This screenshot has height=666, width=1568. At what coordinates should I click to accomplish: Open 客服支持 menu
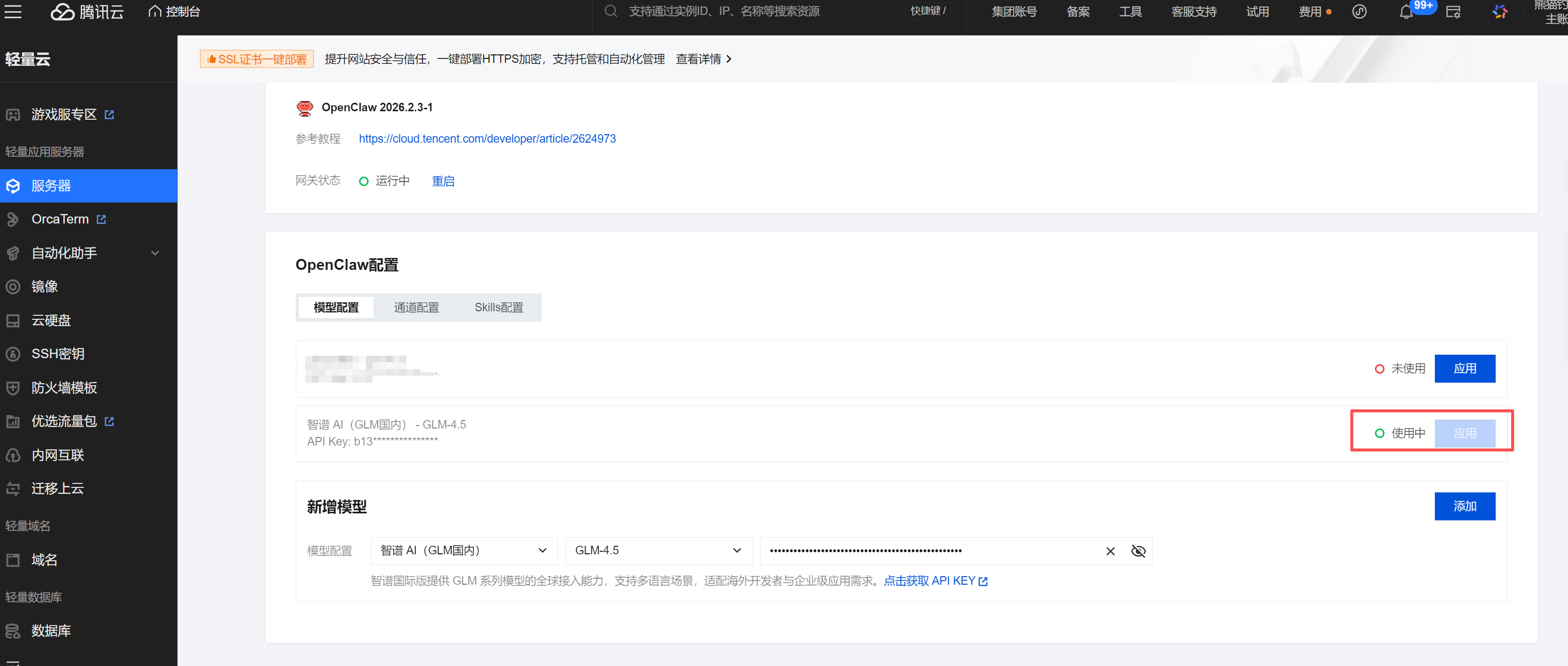pos(1193,11)
